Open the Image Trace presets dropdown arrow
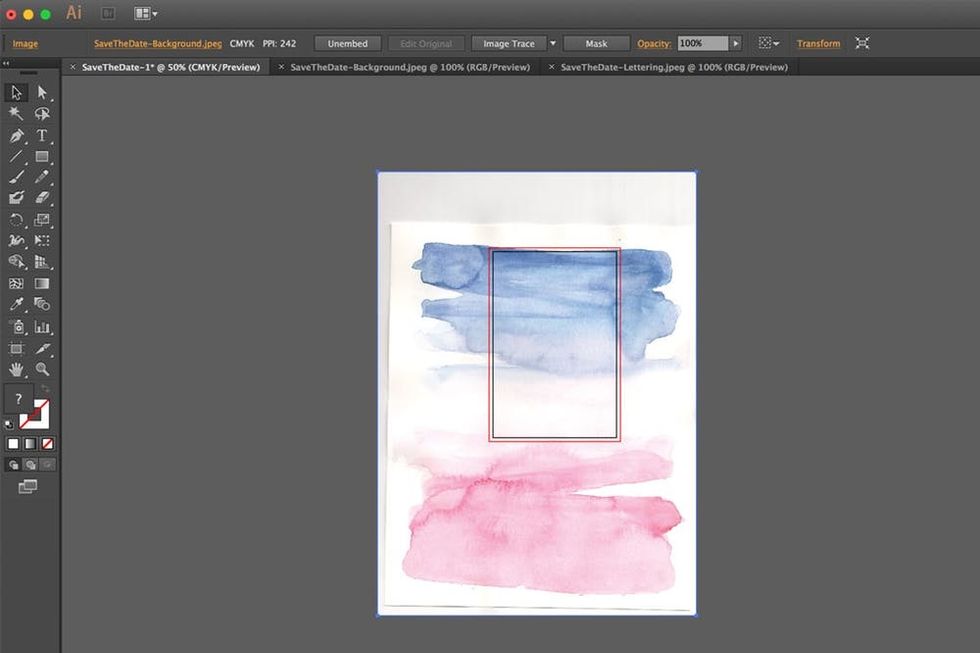 552,44
